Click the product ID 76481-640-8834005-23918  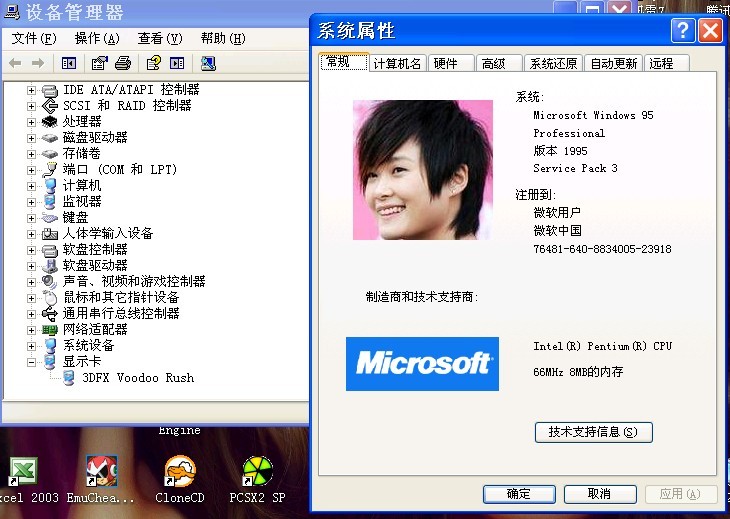coord(602,249)
